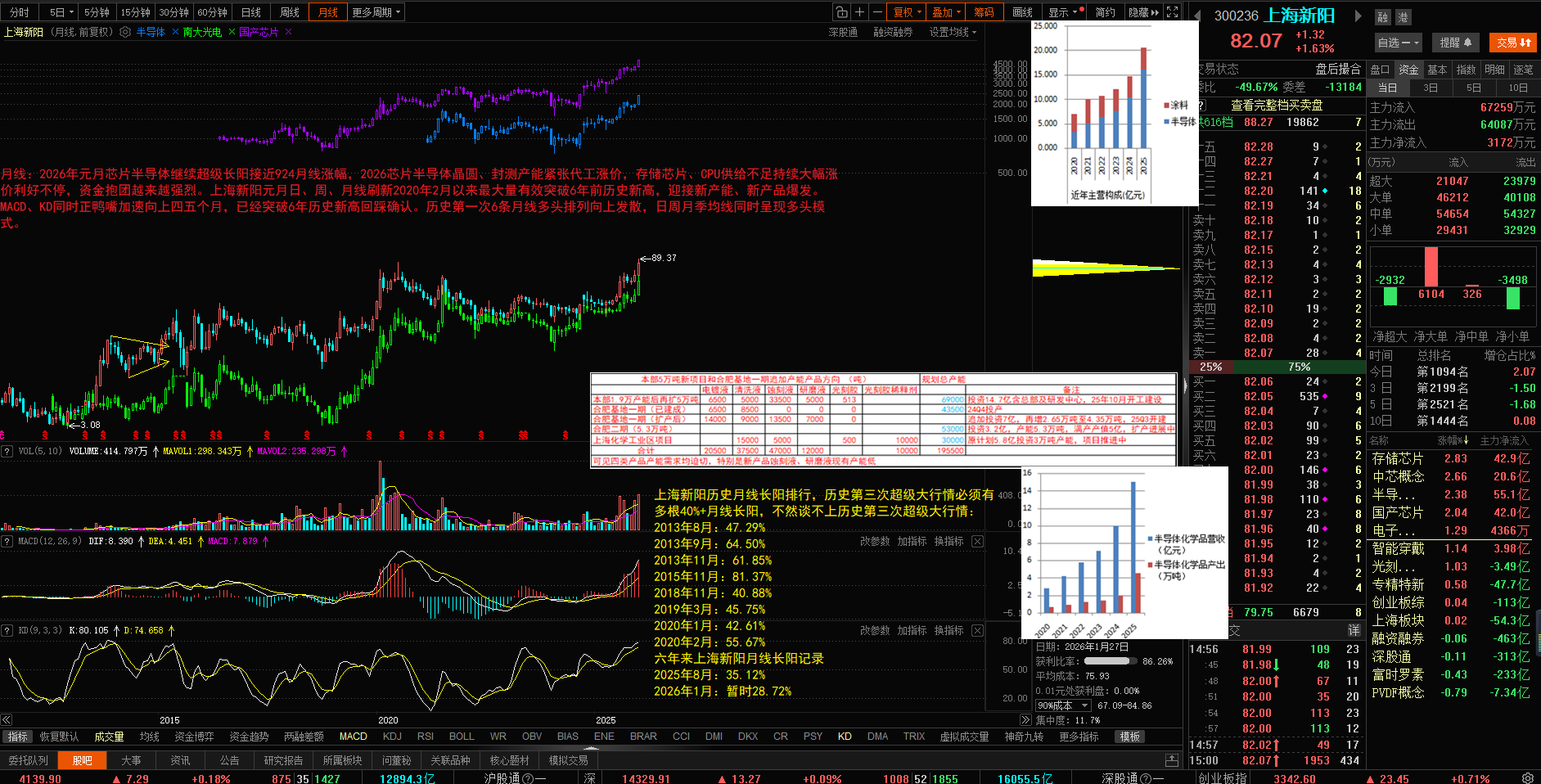The image size is (1541, 784).
Task: Open 更多周期 dropdown
Action: [x=376, y=12]
